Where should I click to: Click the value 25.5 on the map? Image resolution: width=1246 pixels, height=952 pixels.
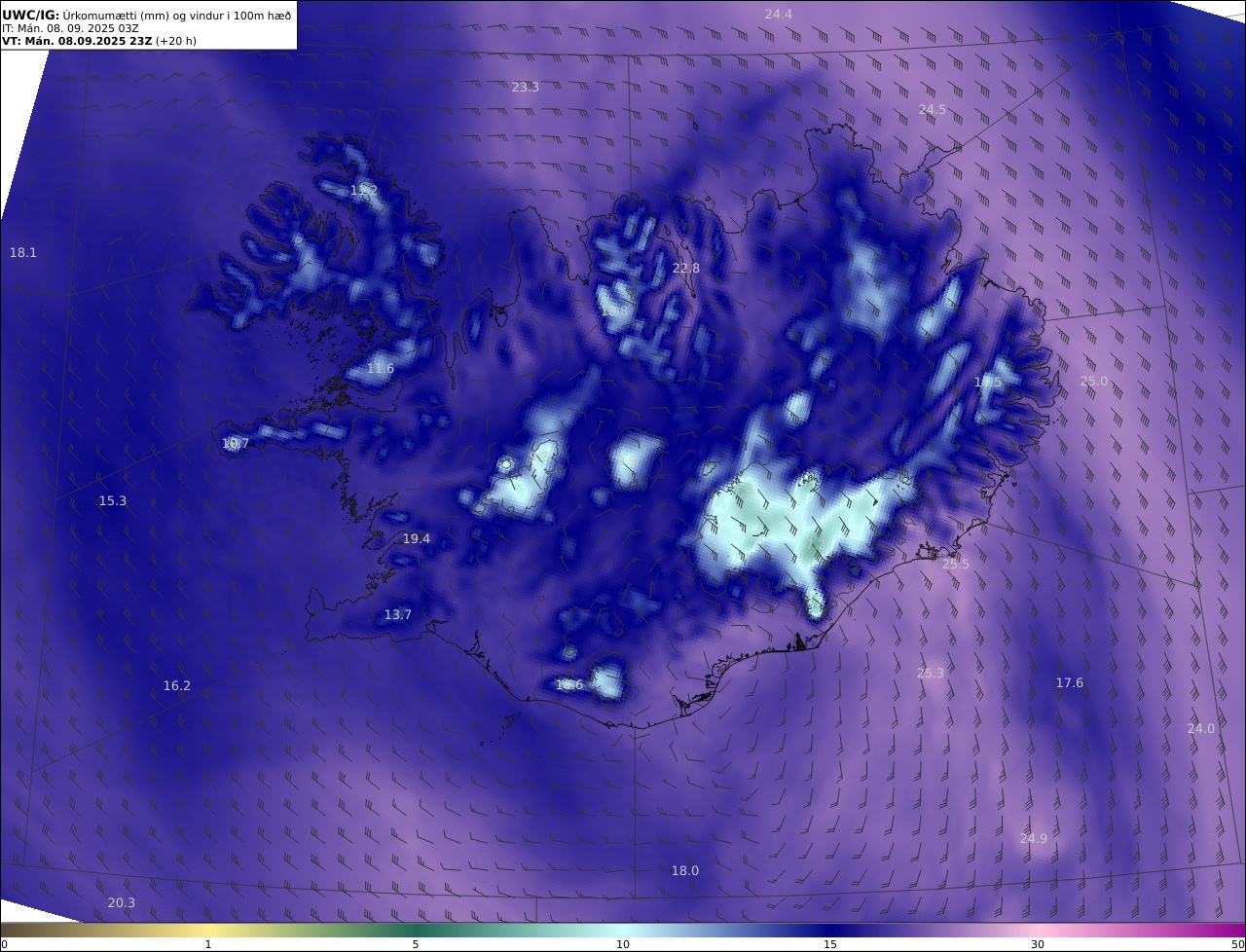pyautogui.click(x=955, y=564)
